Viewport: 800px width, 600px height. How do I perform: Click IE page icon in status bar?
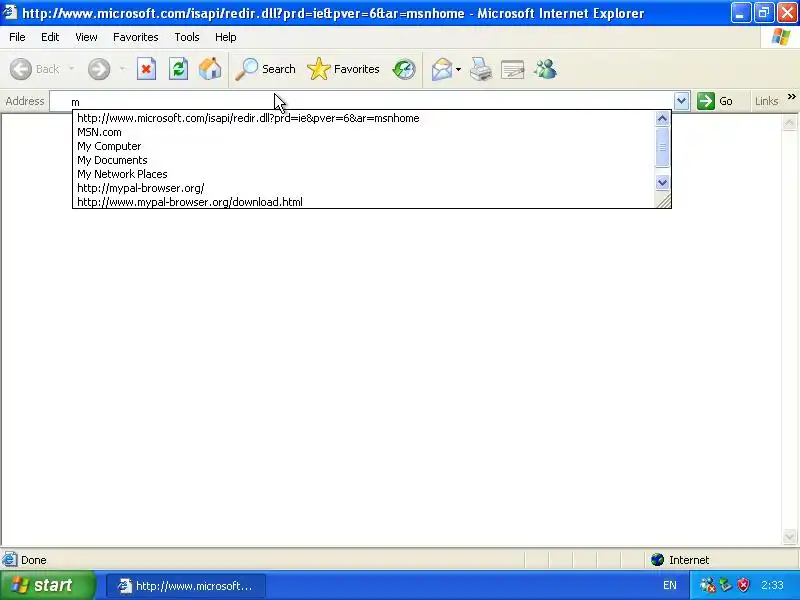click(x=9, y=560)
